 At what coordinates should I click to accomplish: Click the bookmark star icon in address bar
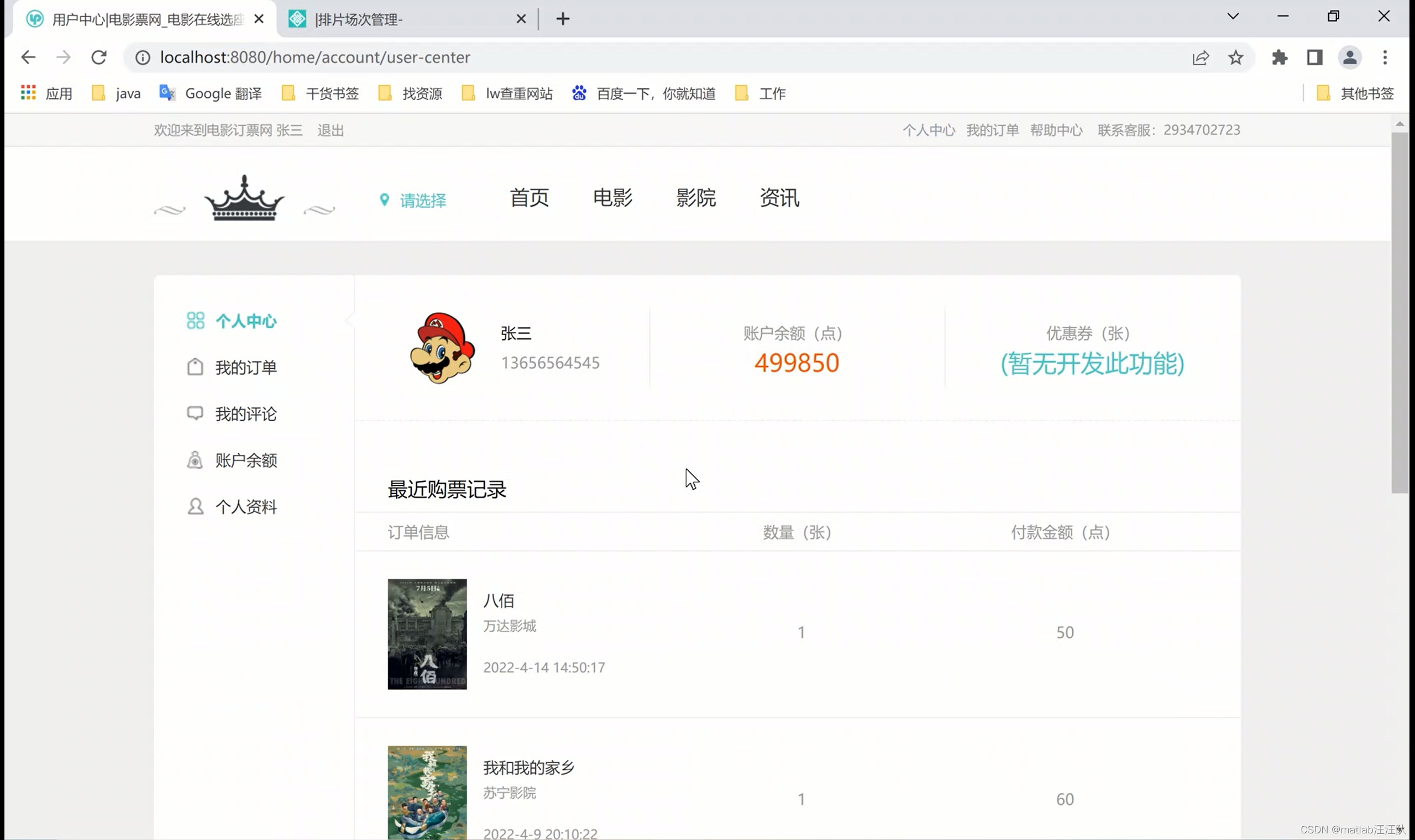1235,57
